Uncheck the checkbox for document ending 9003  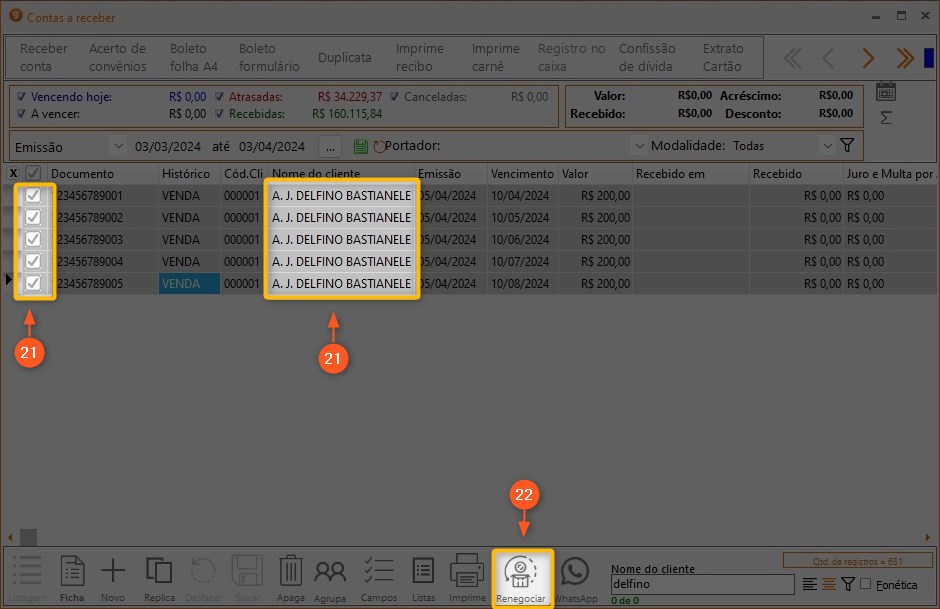click(33, 240)
